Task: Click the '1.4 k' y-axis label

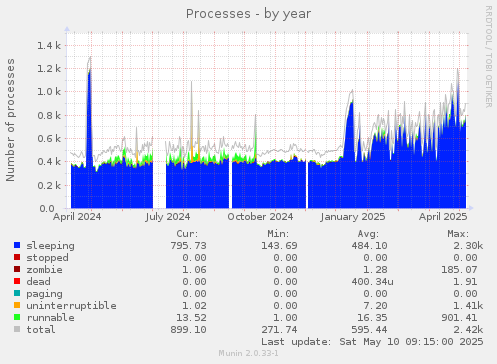Action: click(x=49, y=46)
